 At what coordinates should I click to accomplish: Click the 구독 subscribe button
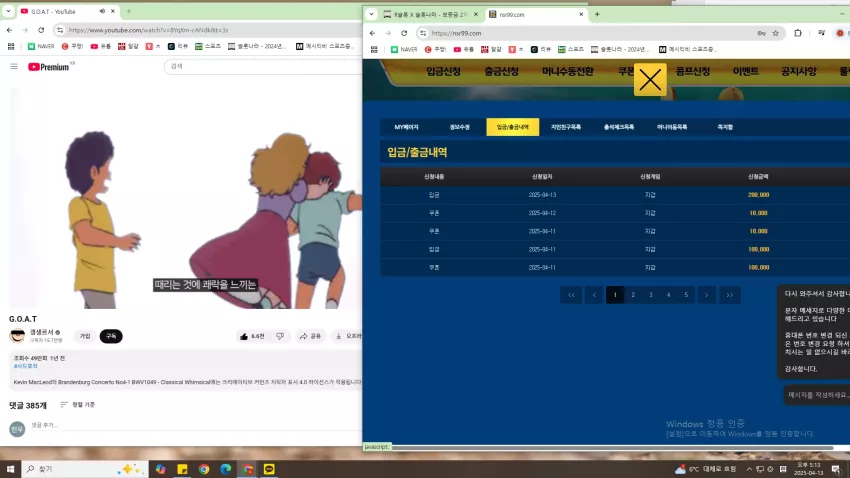pyautogui.click(x=111, y=336)
